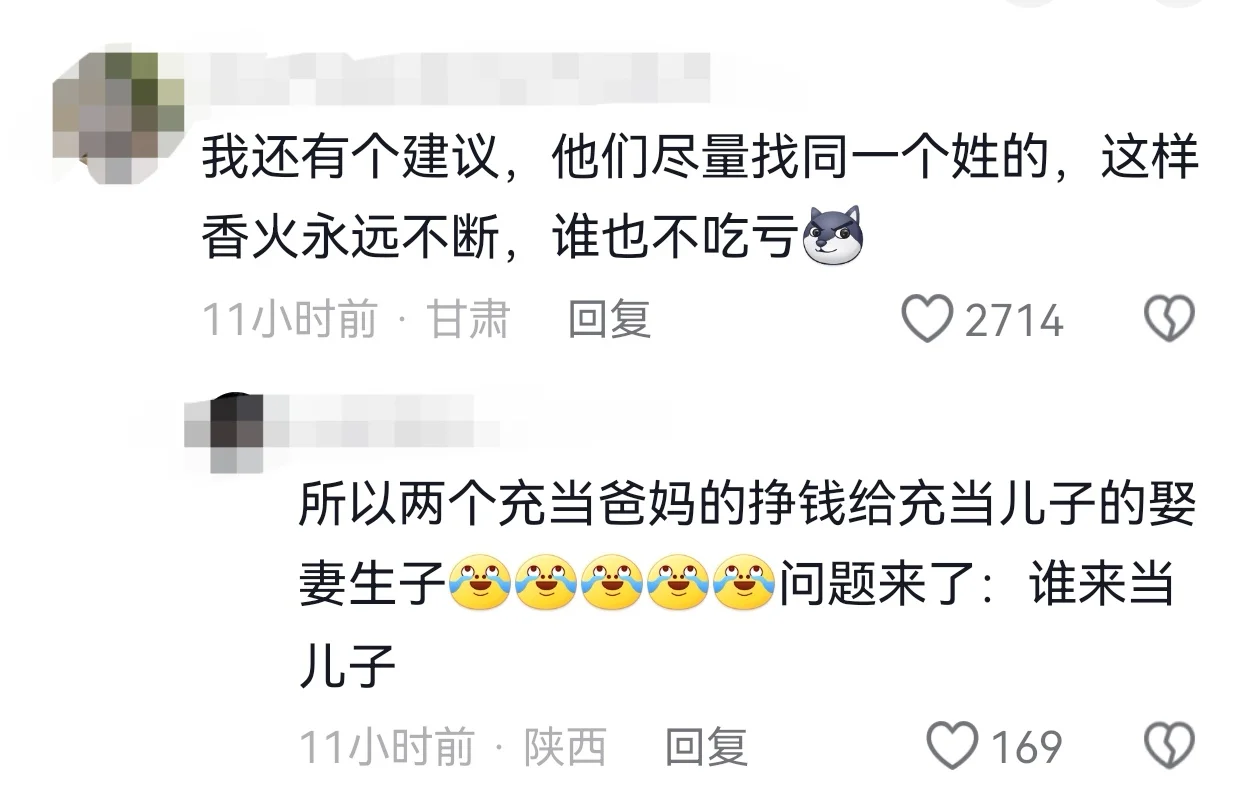Screen dimensions: 1260x806
Task: Click the first laughing-crying emoji after 妻生子
Action: pos(480,584)
